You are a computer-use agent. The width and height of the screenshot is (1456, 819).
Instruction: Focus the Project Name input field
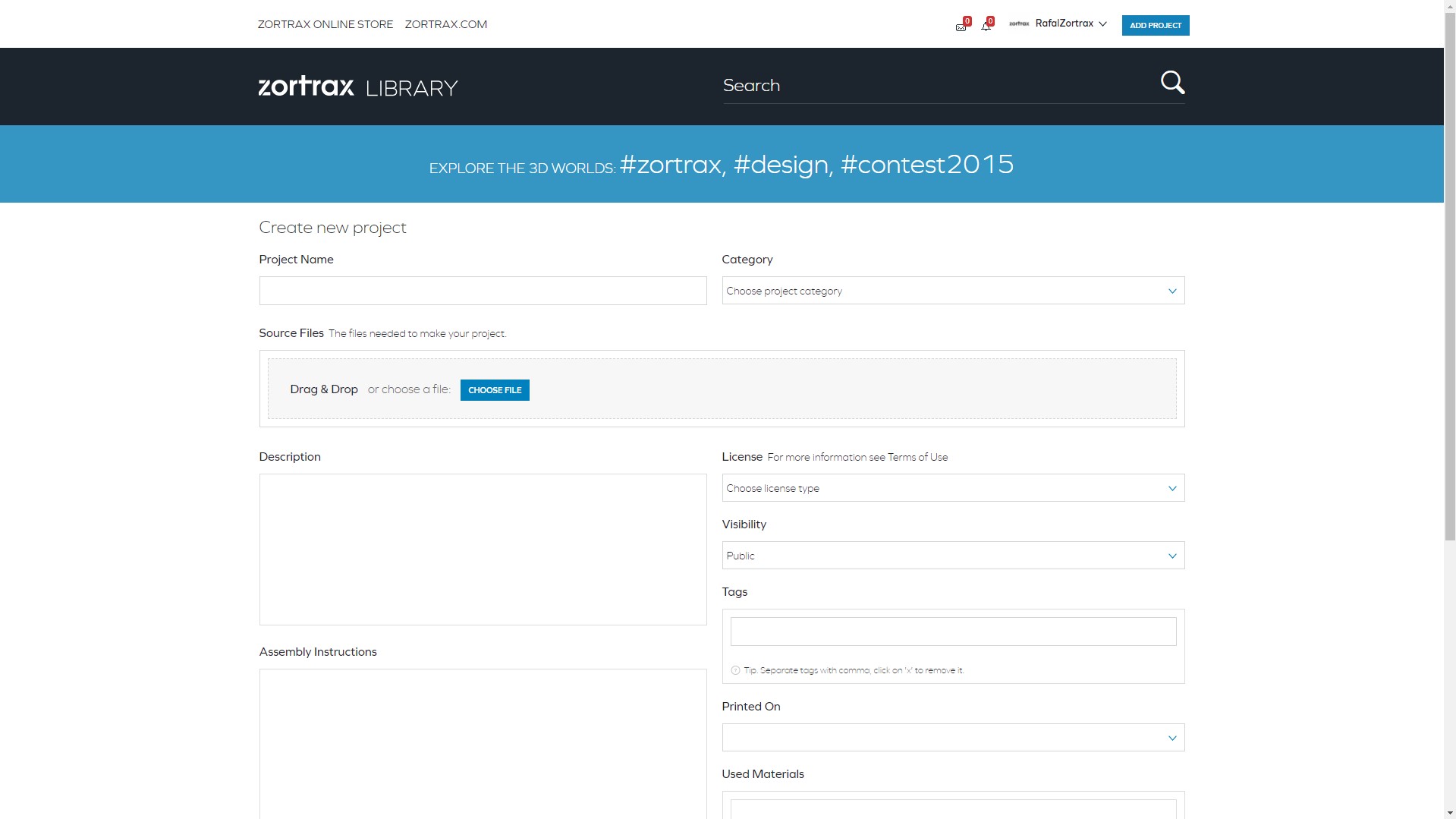point(483,291)
